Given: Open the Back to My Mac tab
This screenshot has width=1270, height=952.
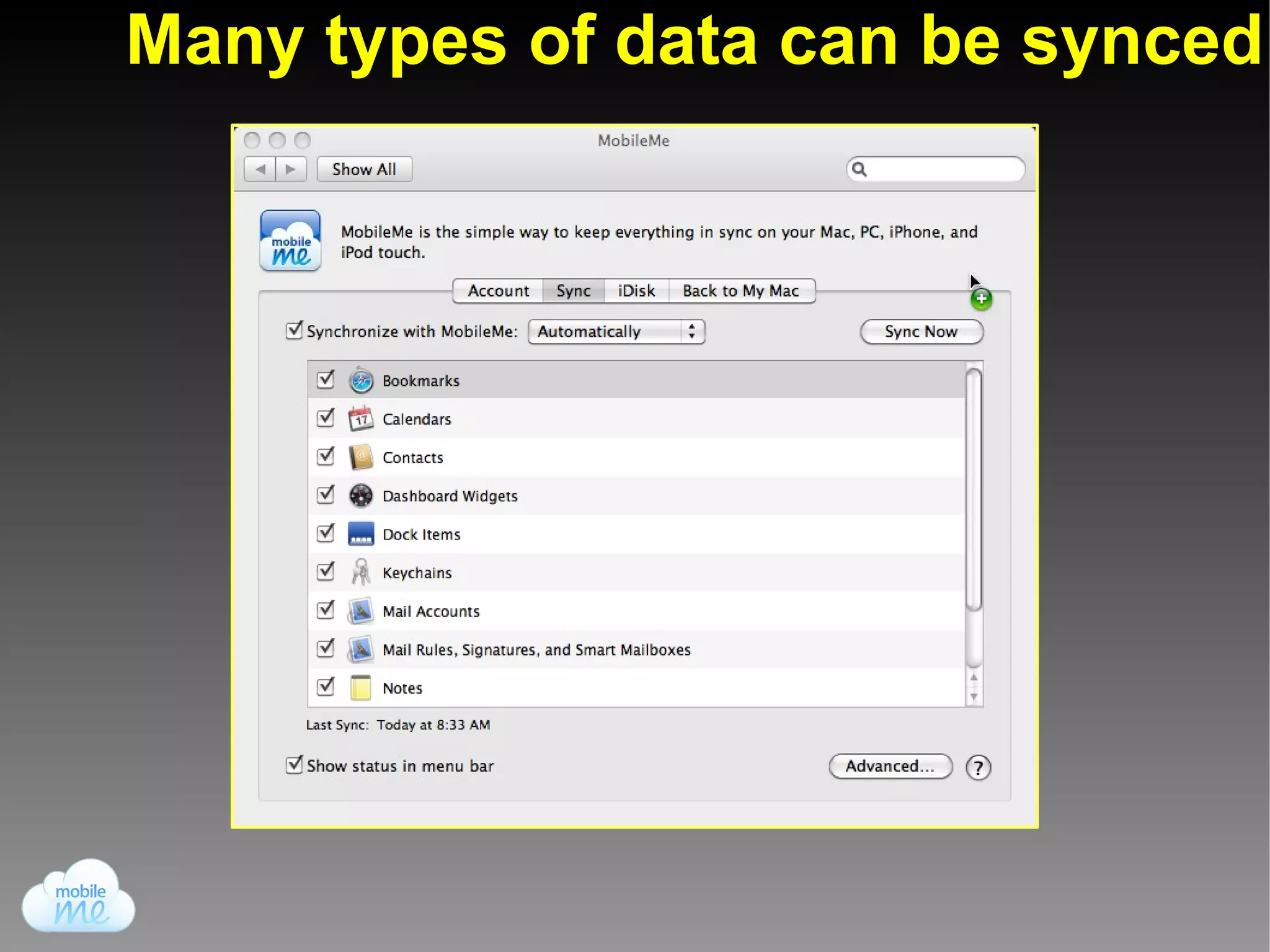Looking at the screenshot, I should click(741, 291).
